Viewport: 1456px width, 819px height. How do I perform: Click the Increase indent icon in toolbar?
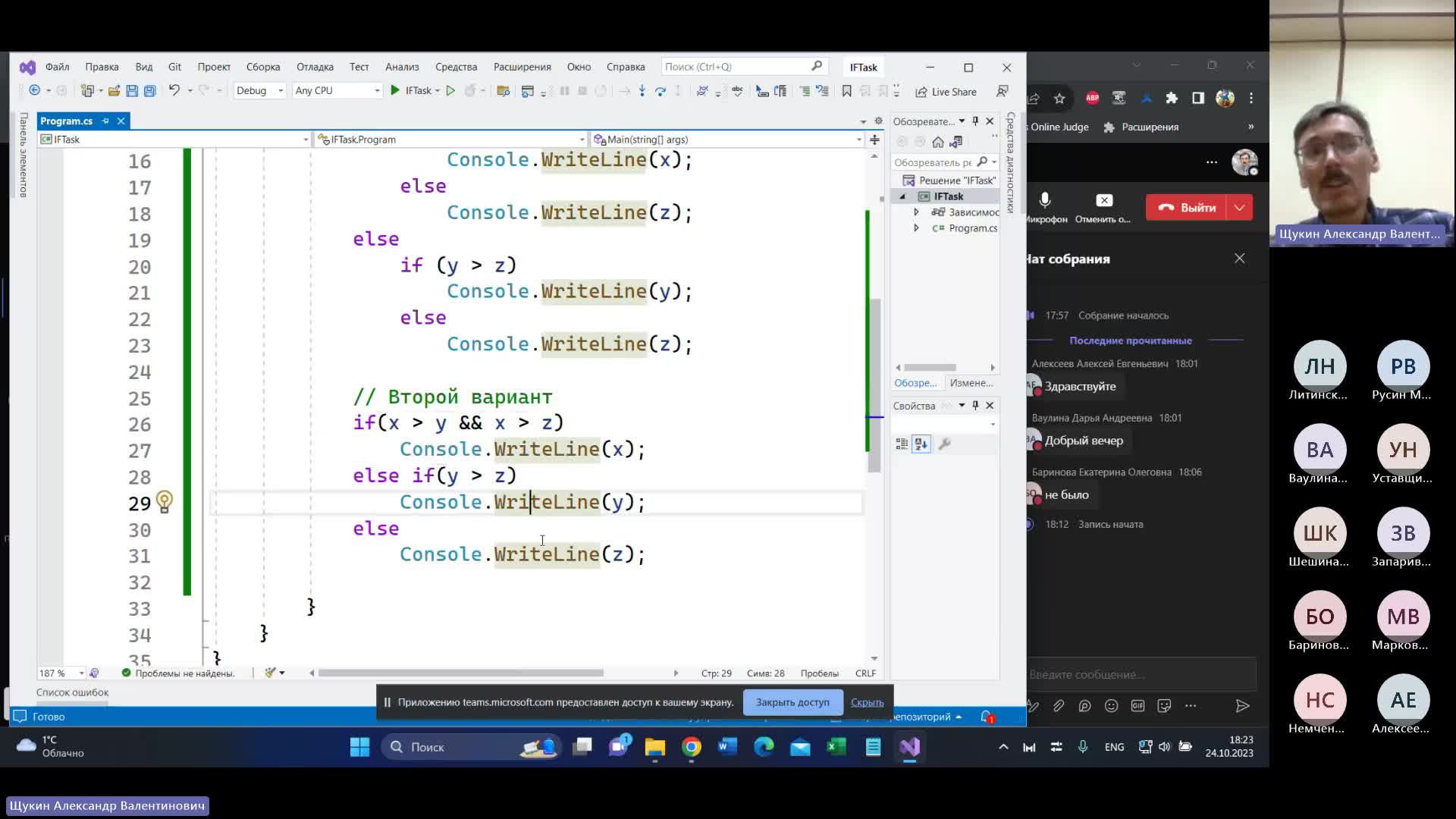[x=780, y=91]
